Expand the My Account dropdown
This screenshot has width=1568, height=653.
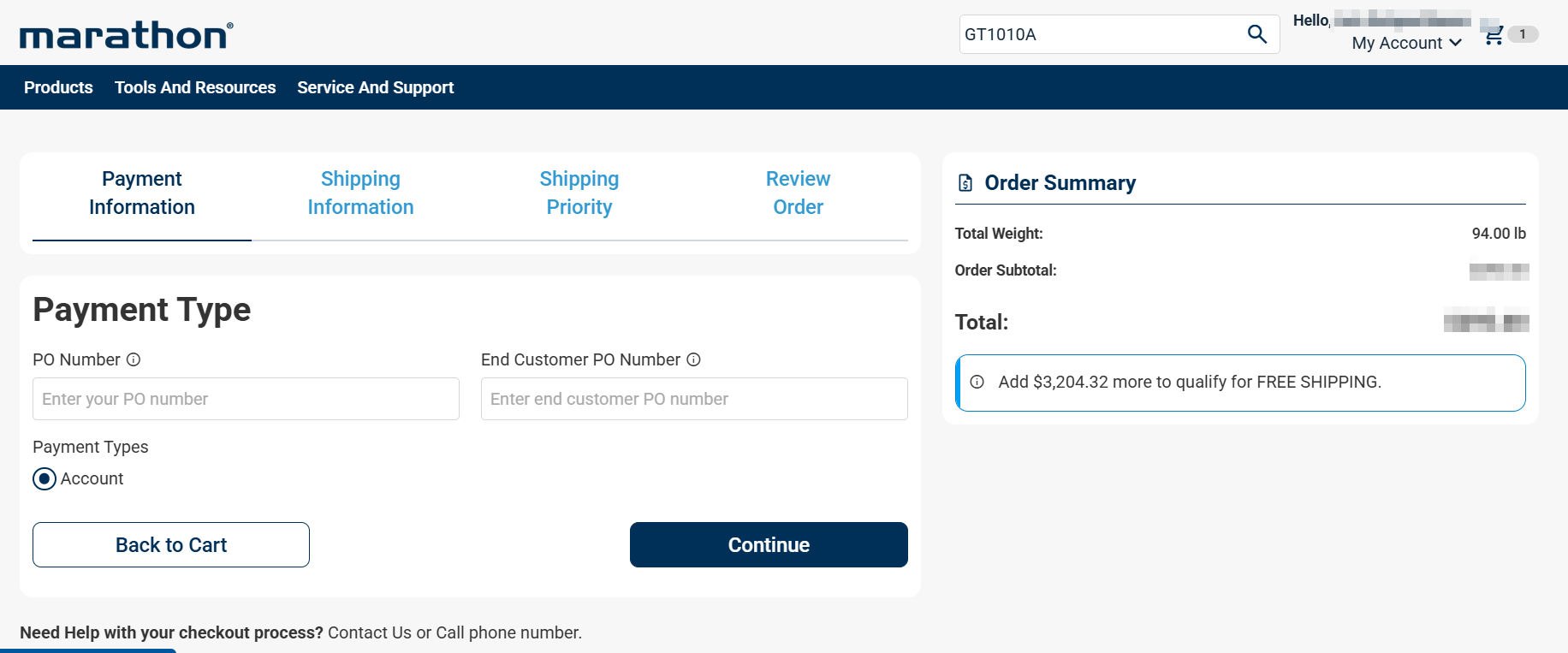tap(1406, 43)
